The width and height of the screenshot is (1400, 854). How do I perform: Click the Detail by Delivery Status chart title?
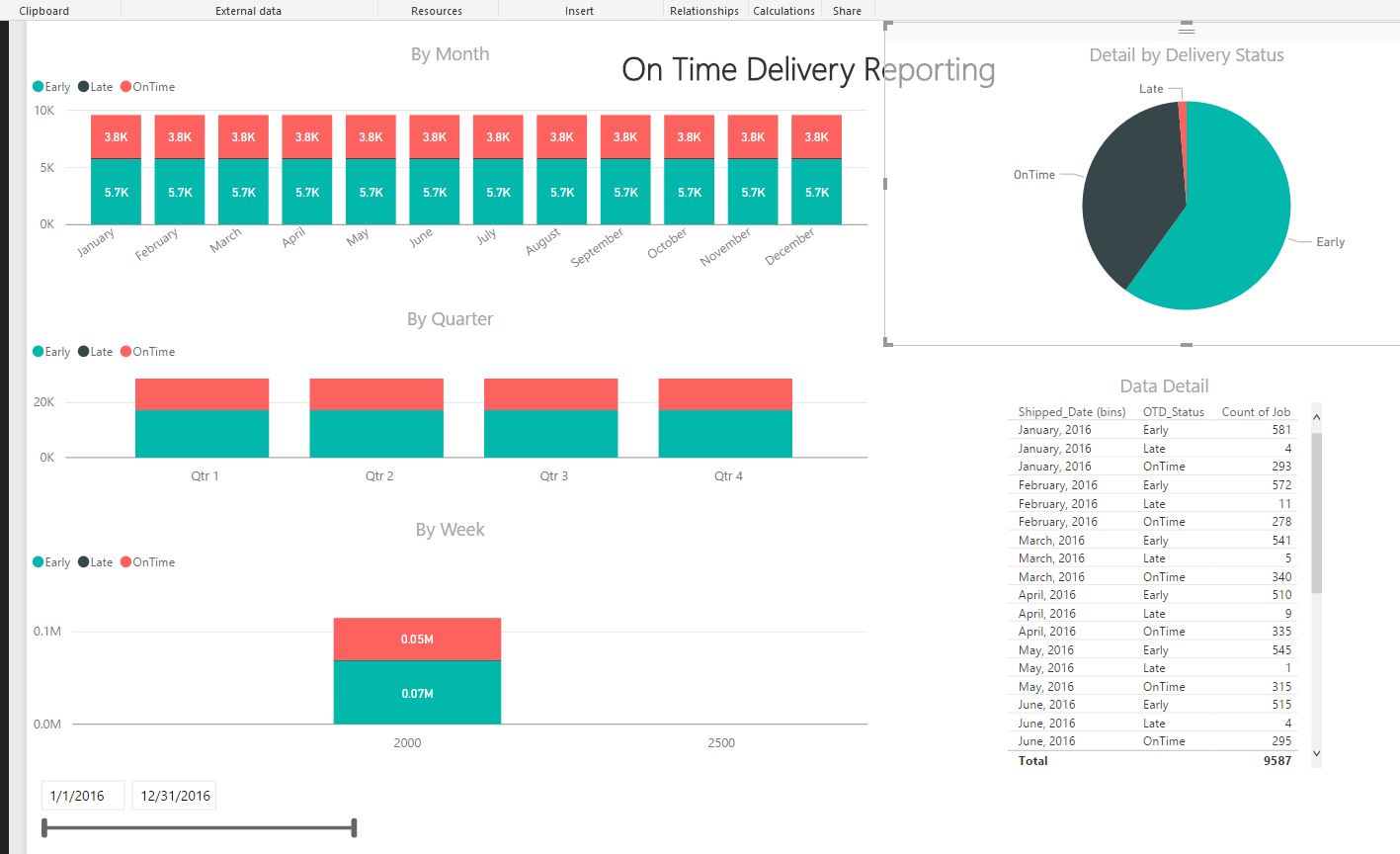pos(1187,55)
